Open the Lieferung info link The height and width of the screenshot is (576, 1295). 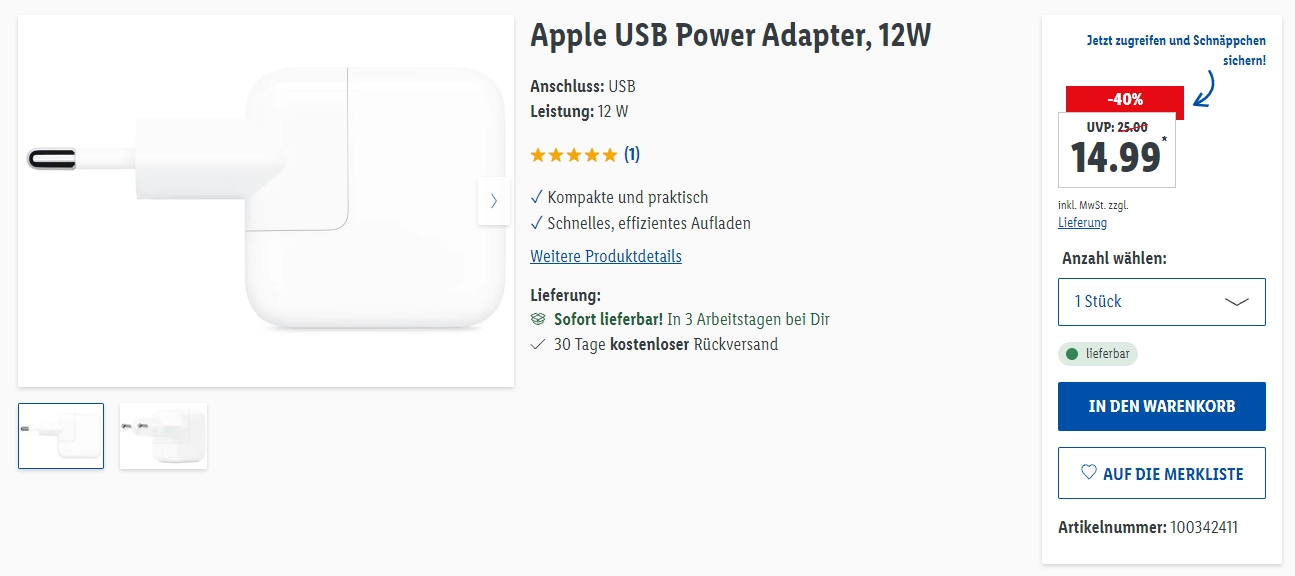point(1082,223)
